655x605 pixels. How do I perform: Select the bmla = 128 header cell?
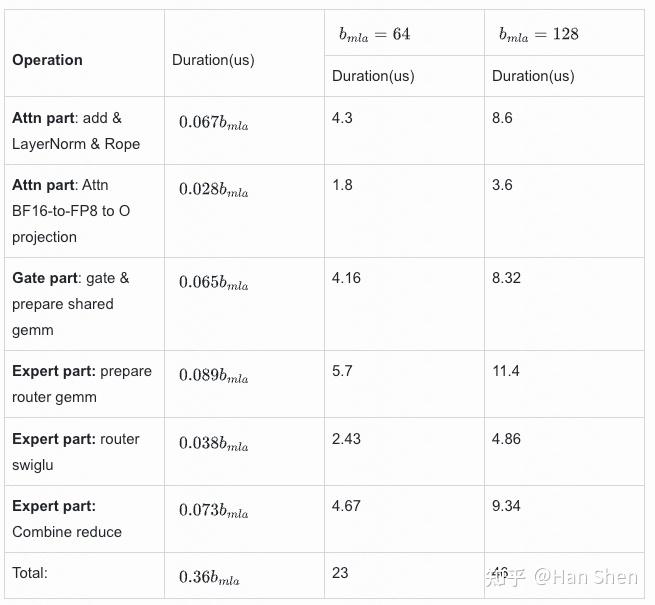564,33
